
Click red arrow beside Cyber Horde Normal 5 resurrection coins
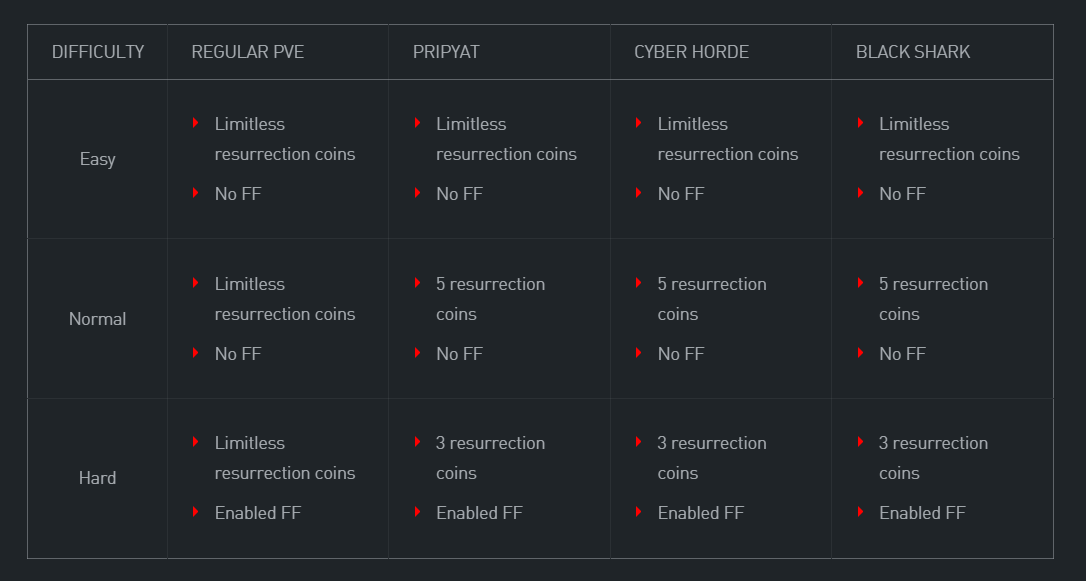(639, 283)
